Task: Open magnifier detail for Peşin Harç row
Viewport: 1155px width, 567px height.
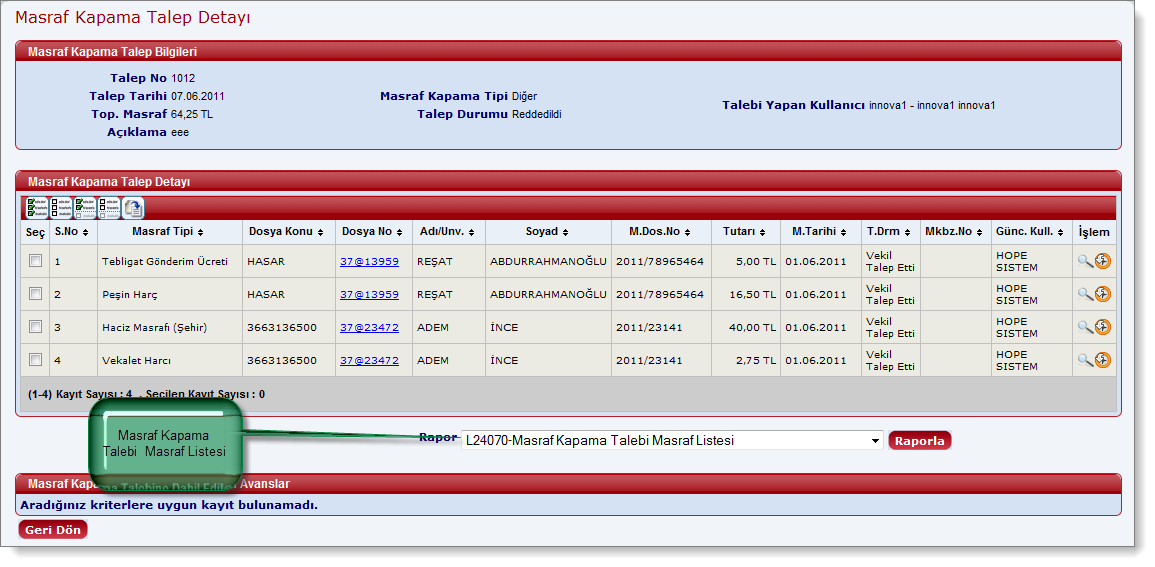Action: point(1085,294)
